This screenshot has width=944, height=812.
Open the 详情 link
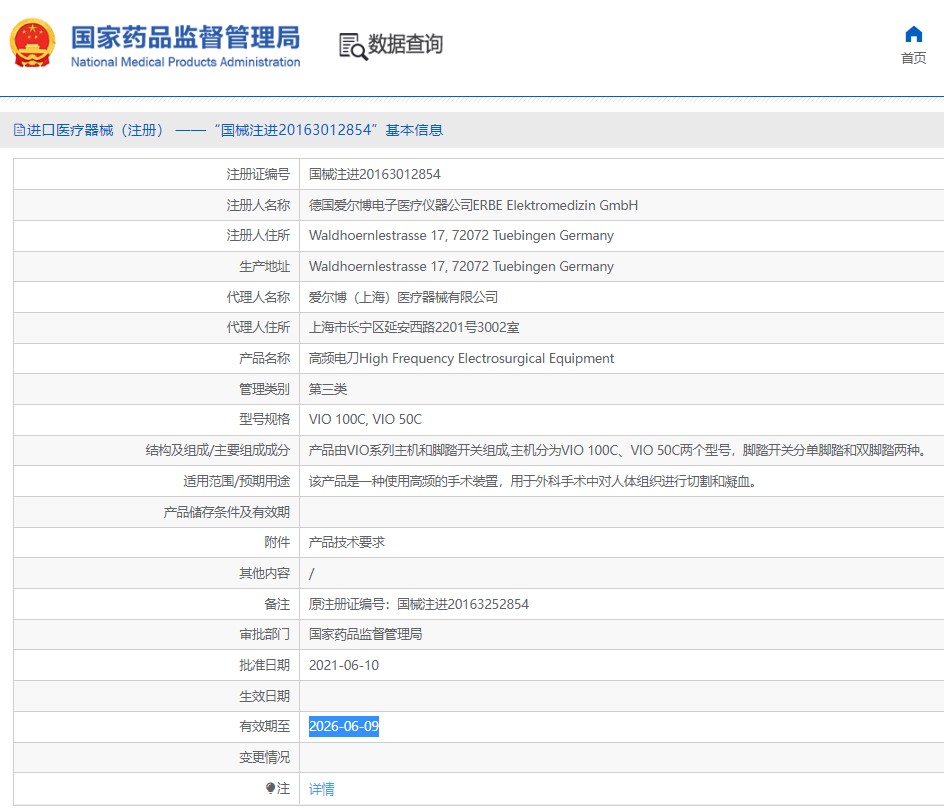point(321,789)
